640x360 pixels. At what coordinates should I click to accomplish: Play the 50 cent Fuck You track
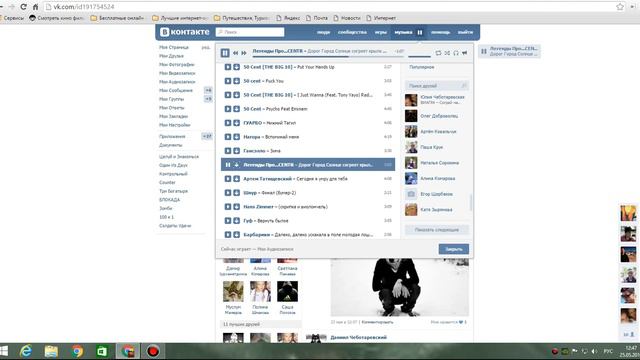(228, 81)
